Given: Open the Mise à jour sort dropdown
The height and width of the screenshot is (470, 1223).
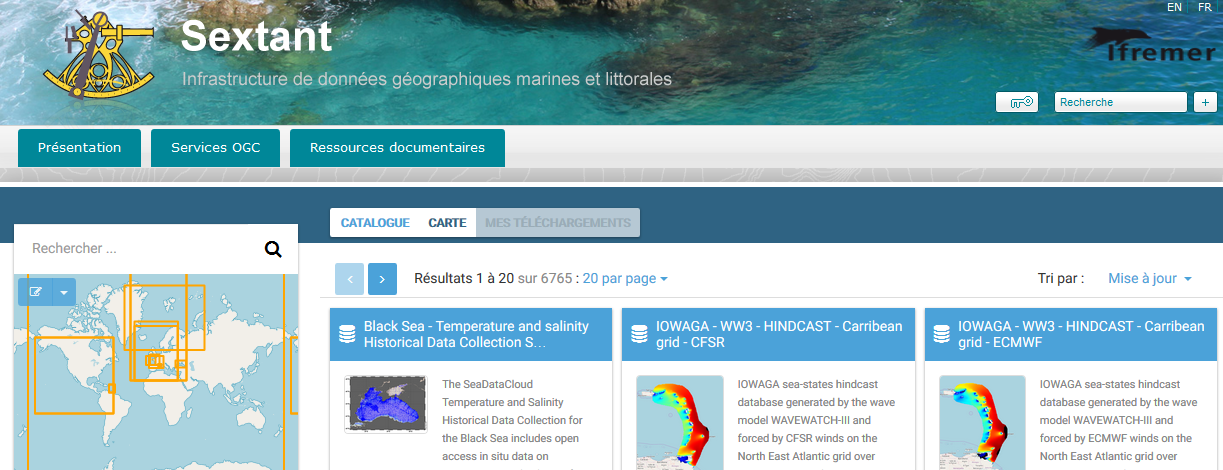Looking at the screenshot, I should click(1149, 279).
